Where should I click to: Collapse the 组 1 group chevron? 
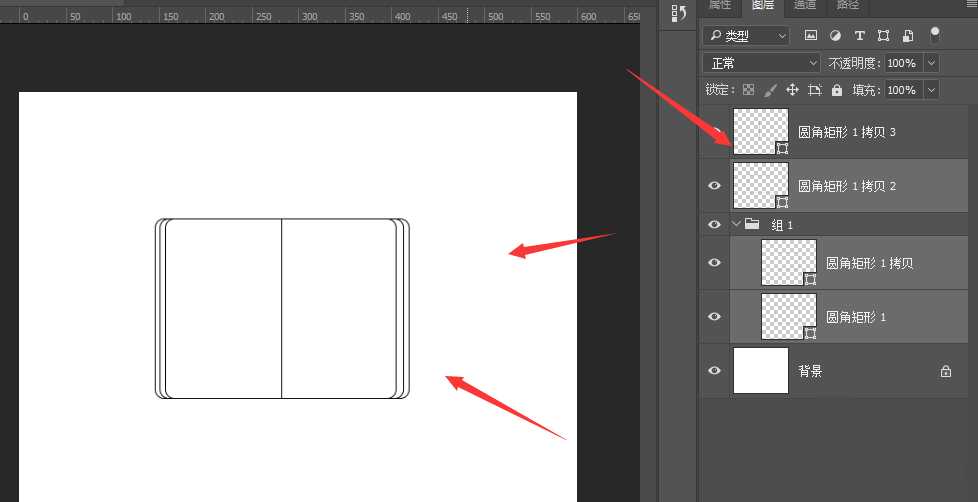coord(737,223)
